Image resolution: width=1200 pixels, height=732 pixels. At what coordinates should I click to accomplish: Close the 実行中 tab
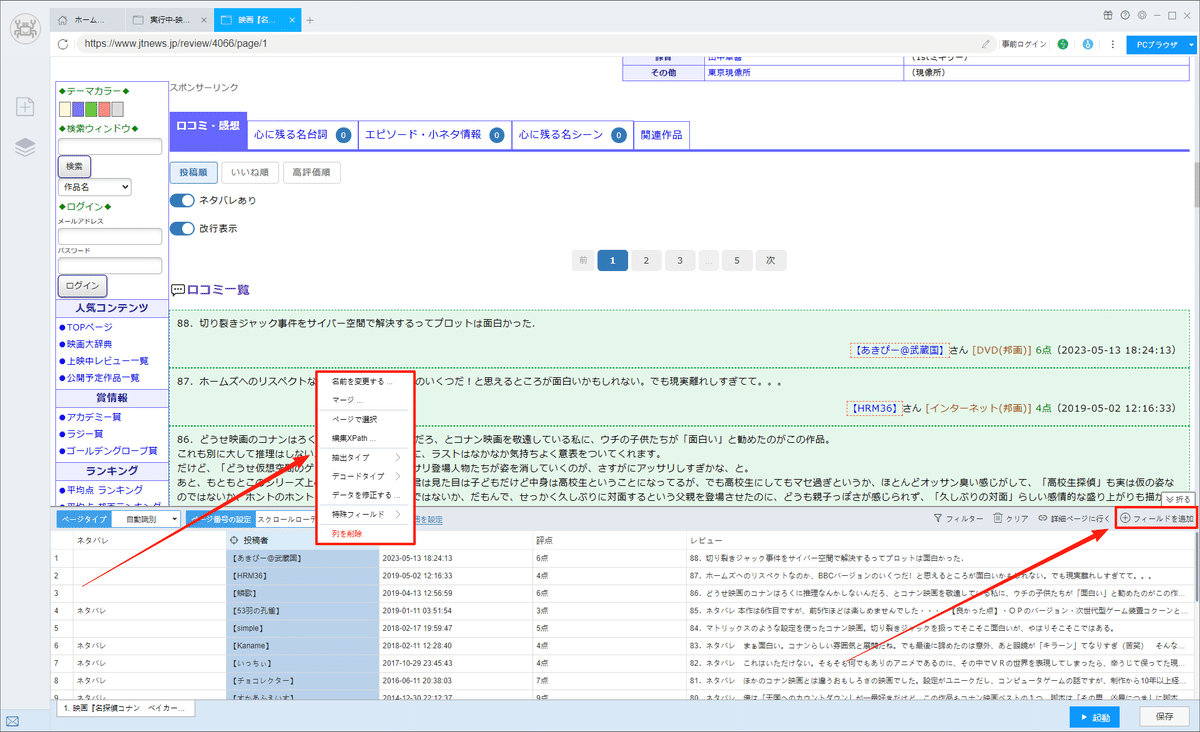click(202, 20)
